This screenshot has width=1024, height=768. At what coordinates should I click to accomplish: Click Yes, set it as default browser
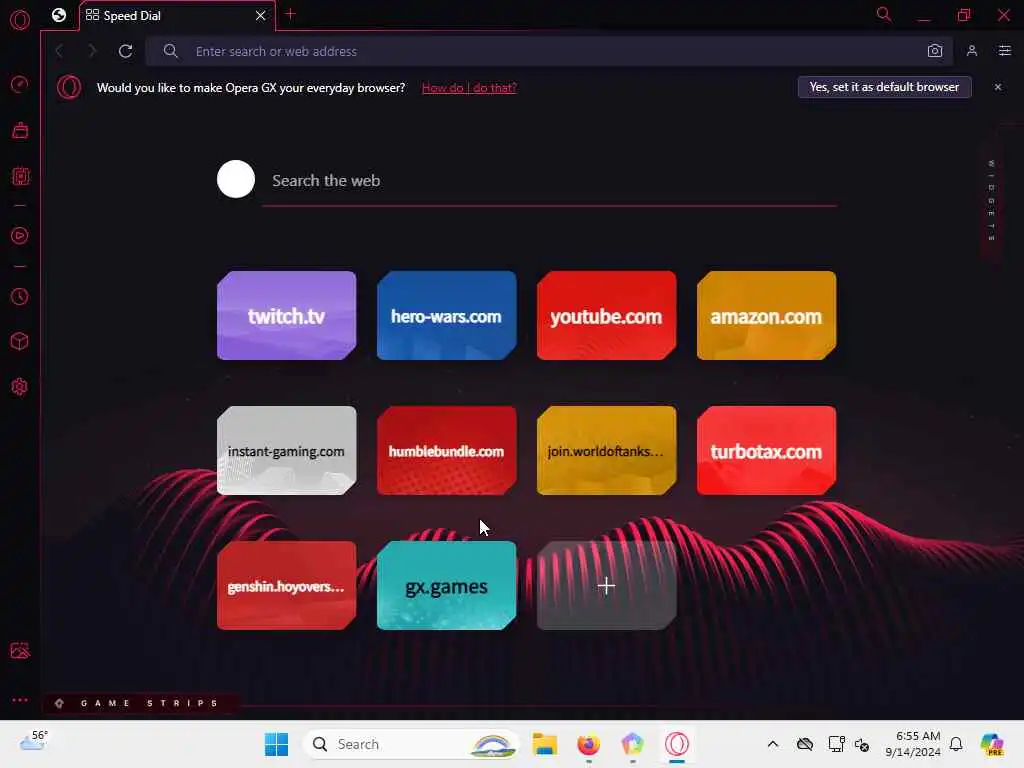[x=884, y=87]
